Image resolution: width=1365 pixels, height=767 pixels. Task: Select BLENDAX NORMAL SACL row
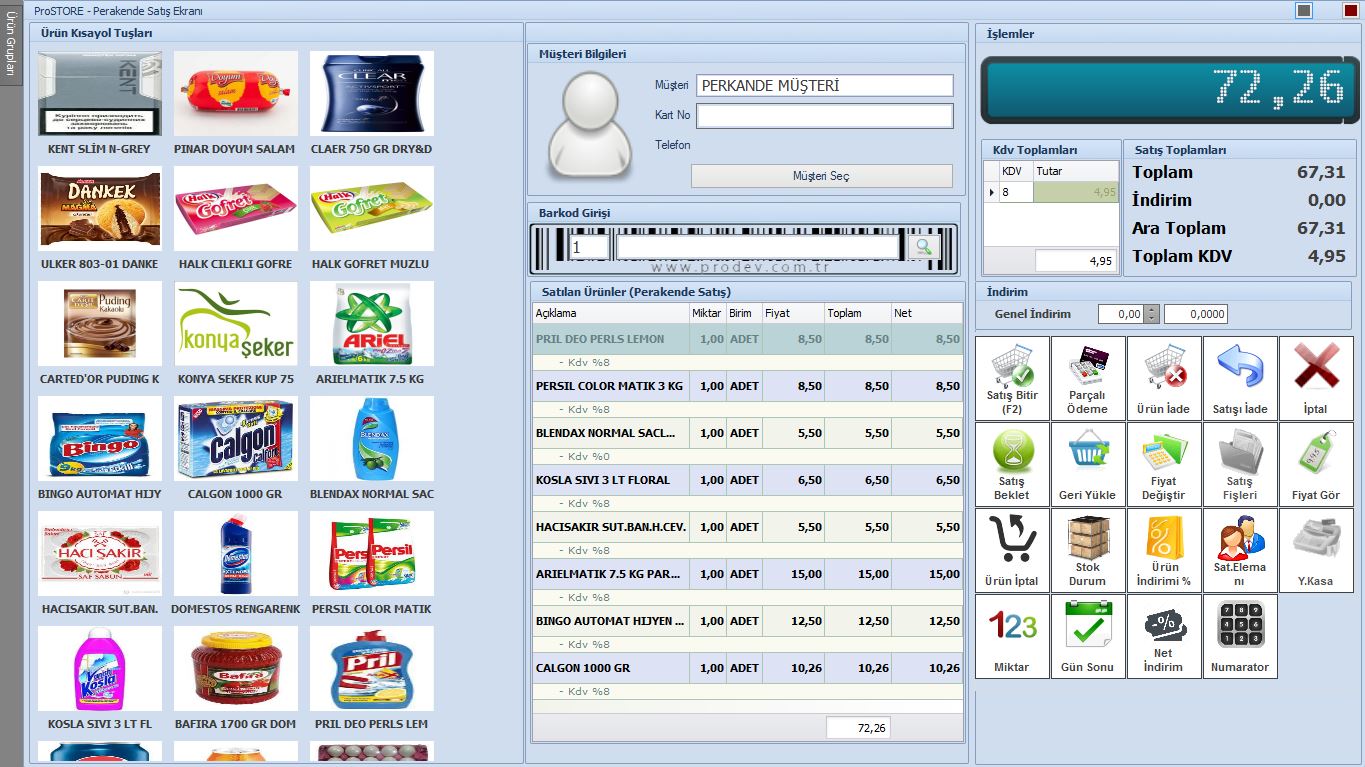(x=748, y=433)
